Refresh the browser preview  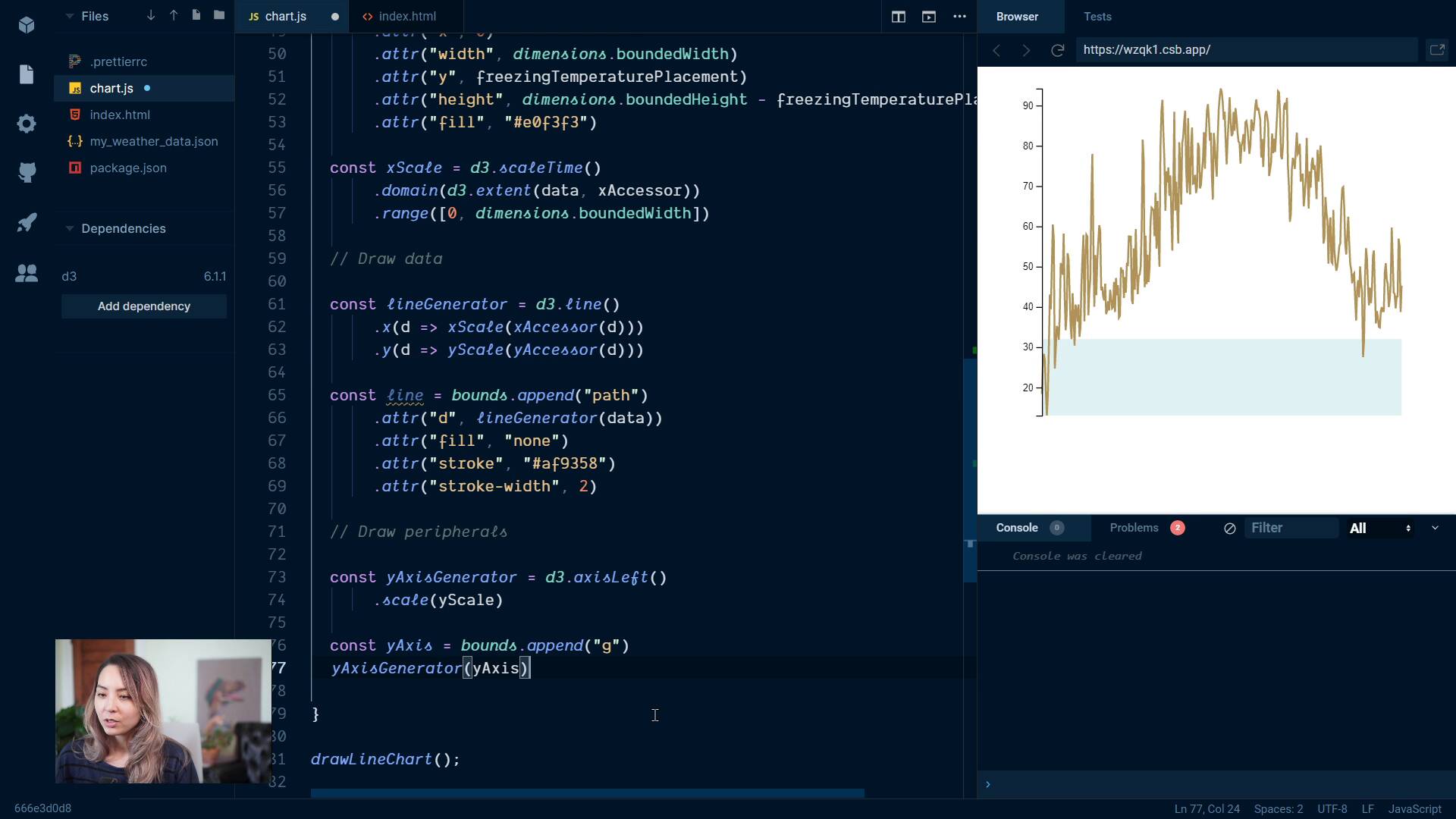coord(1057,50)
